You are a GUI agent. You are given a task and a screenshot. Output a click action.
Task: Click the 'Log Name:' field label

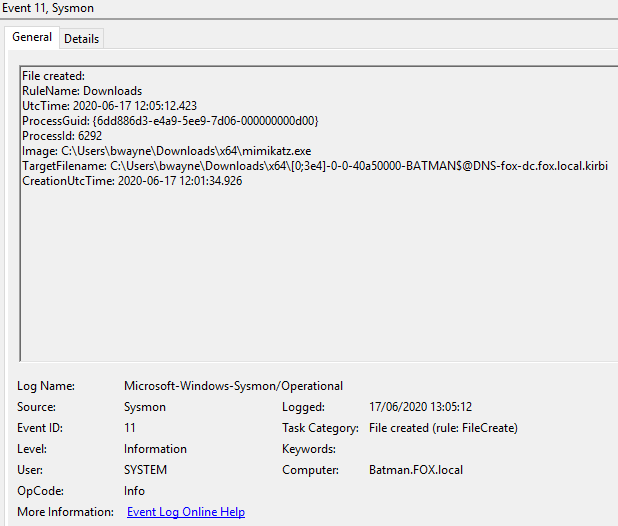point(46,386)
